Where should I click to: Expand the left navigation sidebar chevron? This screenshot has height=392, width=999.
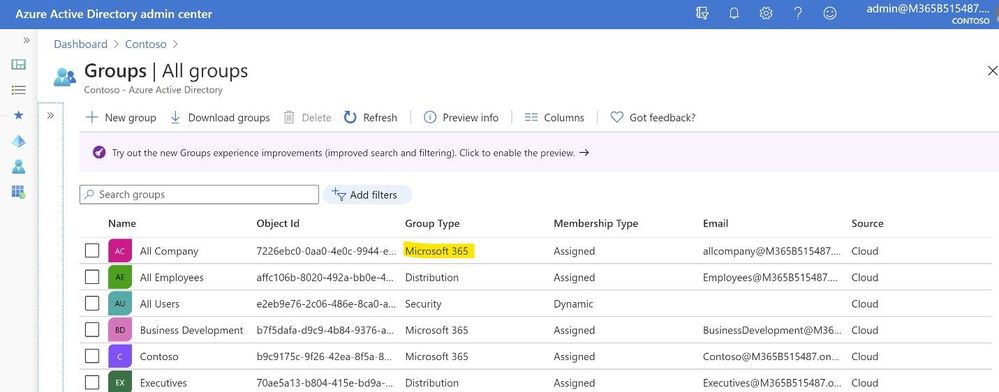click(26, 40)
